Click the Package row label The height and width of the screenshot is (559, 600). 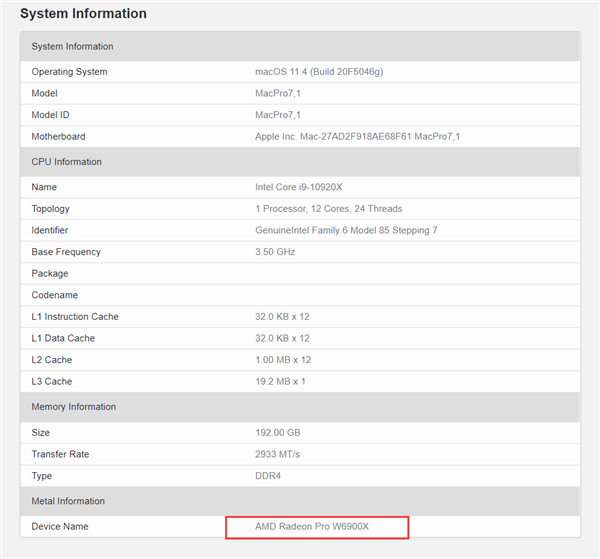tap(50, 273)
